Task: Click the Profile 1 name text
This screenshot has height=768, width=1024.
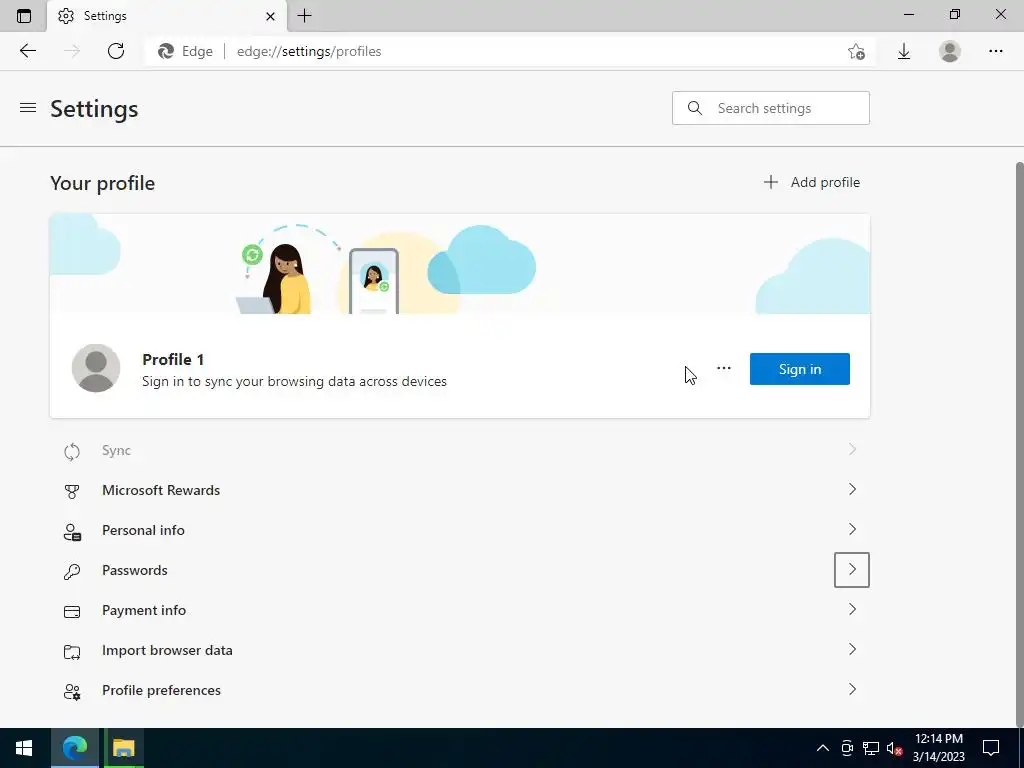Action: [173, 359]
